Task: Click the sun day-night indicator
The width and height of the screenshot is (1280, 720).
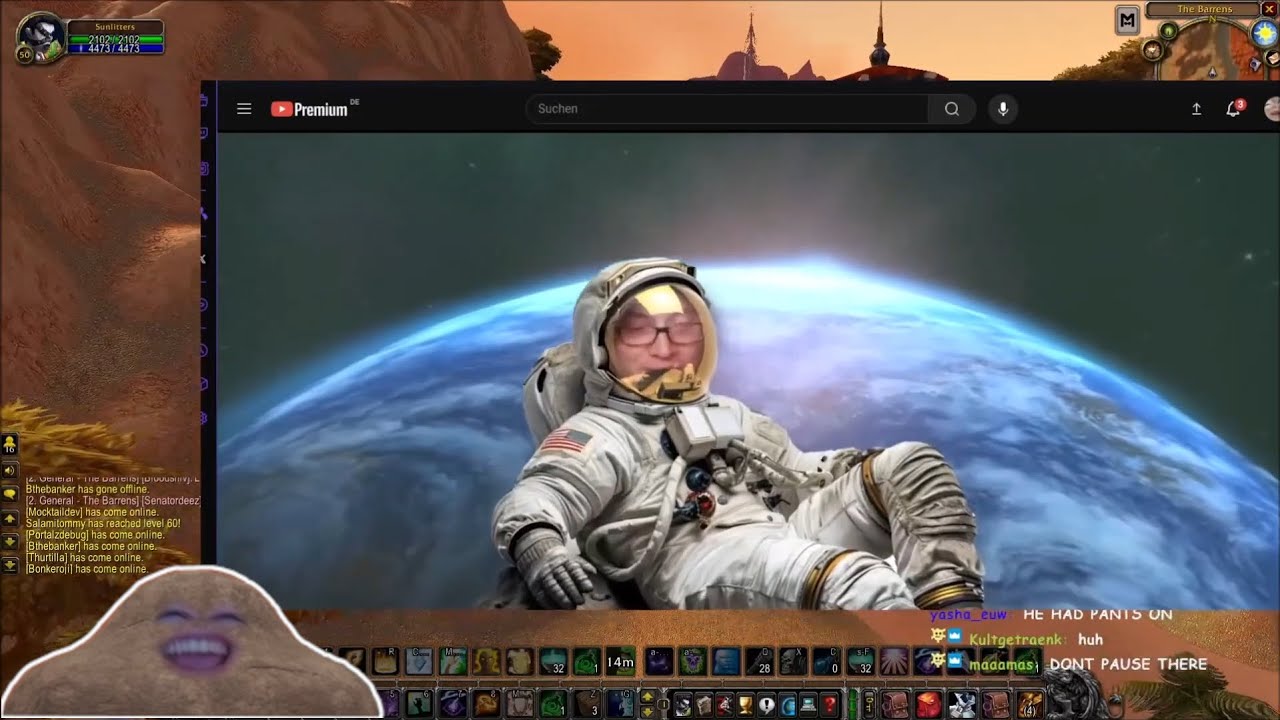Action: (1265, 33)
